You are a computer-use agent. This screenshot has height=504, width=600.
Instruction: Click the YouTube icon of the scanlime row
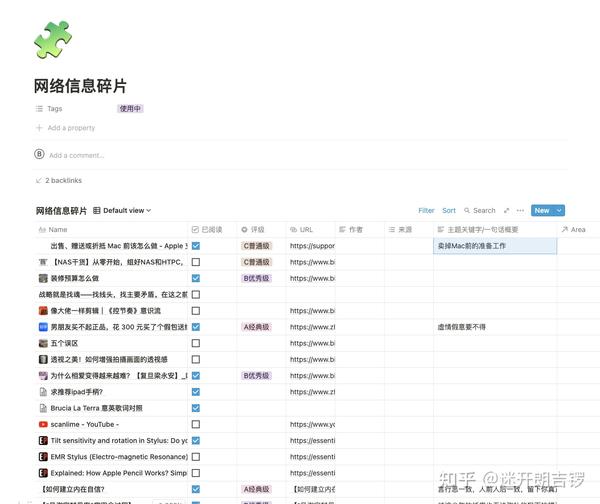[x=43, y=424]
